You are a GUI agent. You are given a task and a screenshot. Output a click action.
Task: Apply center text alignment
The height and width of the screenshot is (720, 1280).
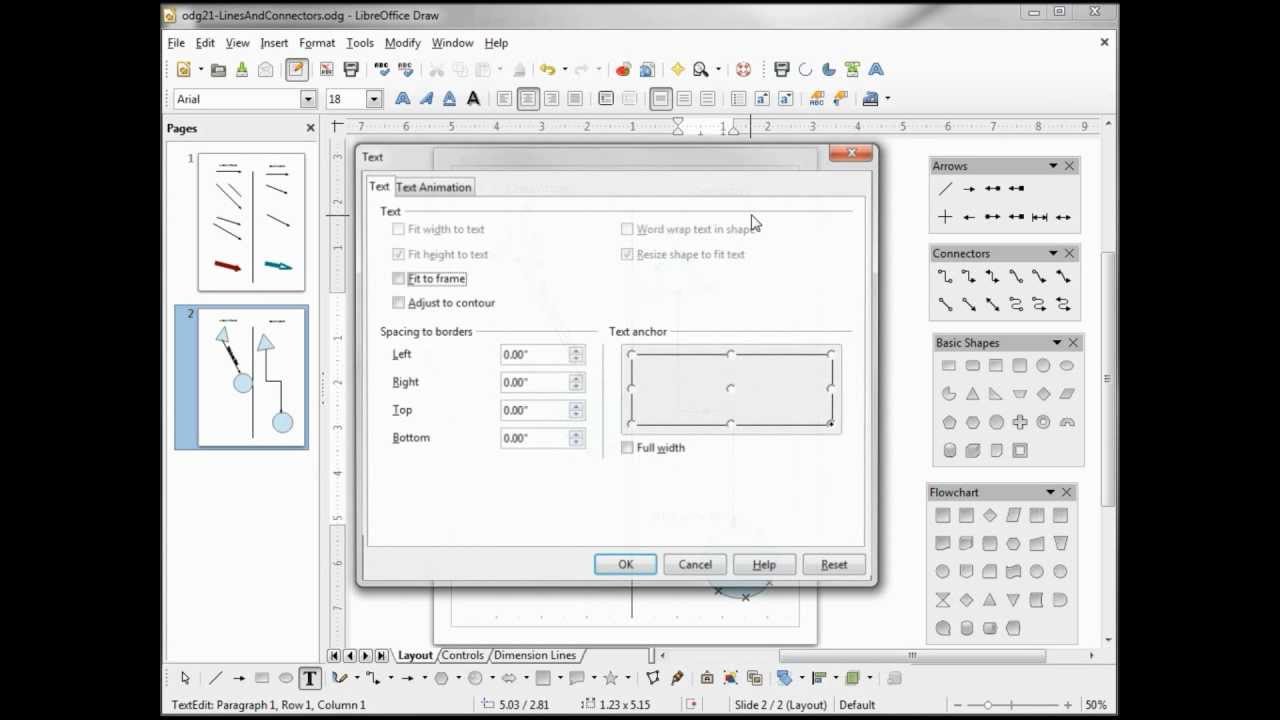coord(528,98)
